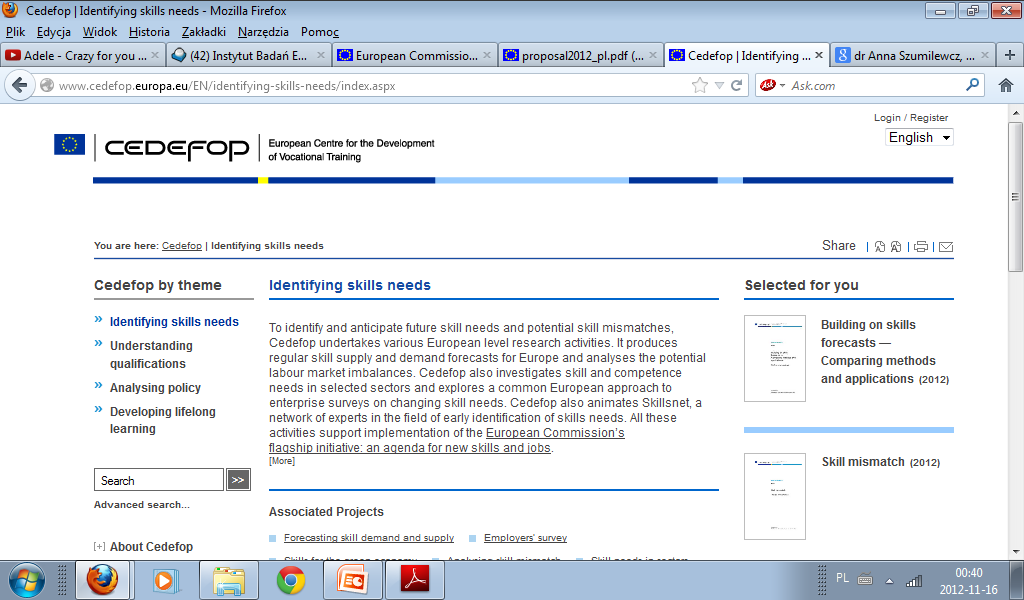
Task: Bookmark this page with the star icon
Action: (x=699, y=86)
